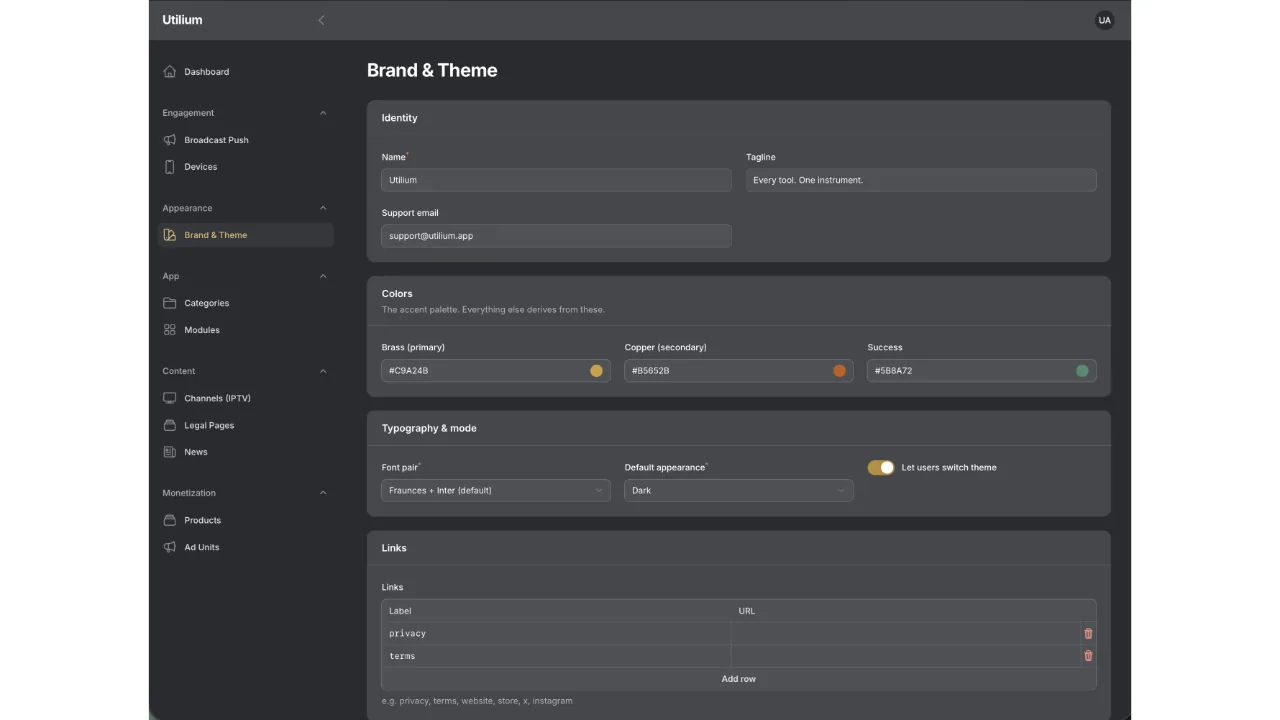Open the UA user avatar menu

point(1104,20)
